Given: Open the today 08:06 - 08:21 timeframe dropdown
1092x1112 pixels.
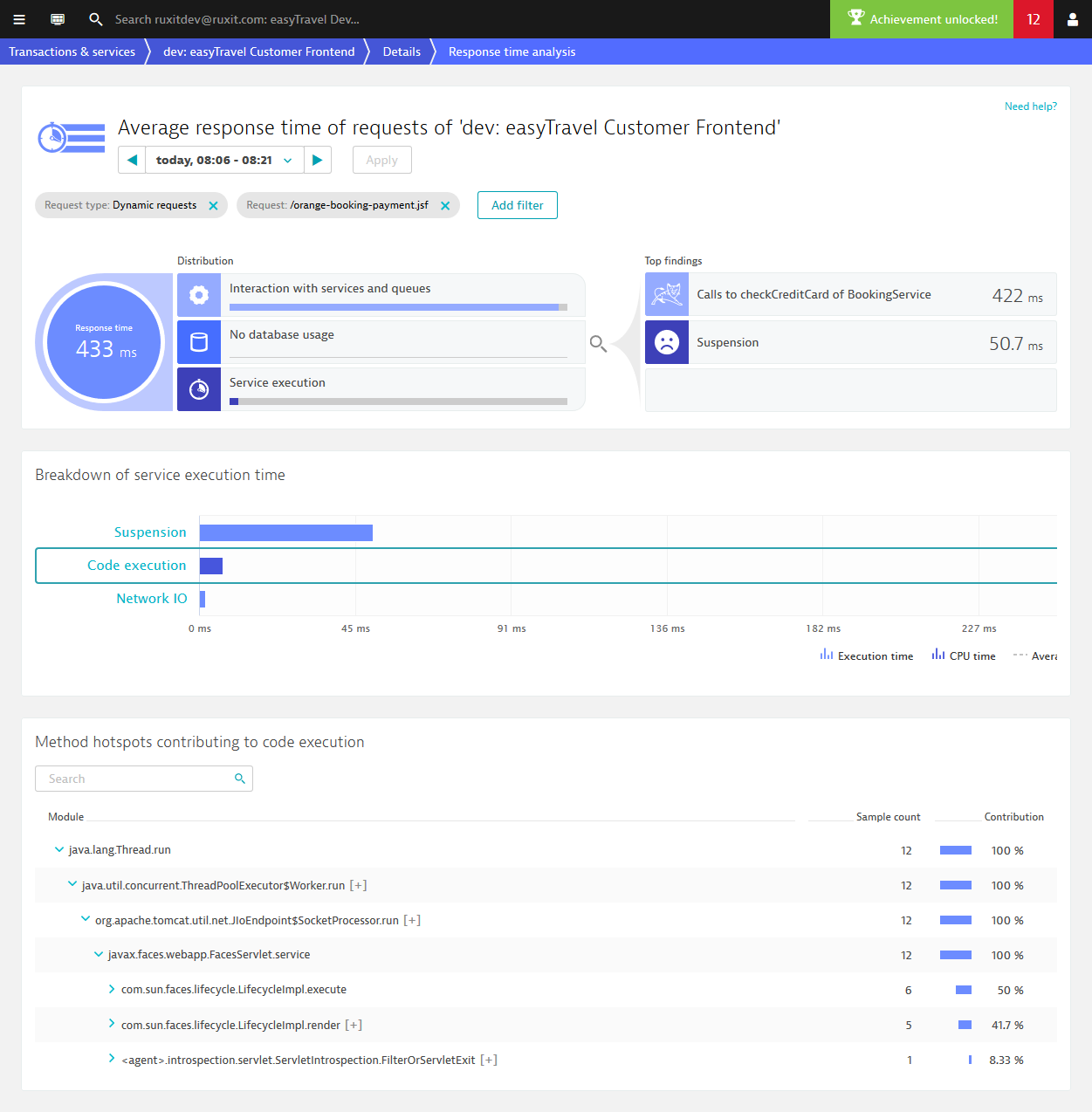Looking at the screenshot, I should 224,160.
